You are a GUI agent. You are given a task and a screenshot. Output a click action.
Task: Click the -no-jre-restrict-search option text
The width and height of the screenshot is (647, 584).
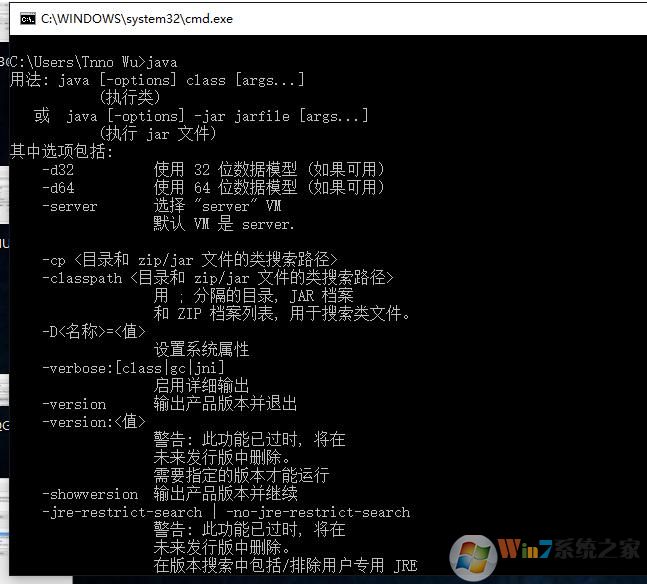coord(318,512)
